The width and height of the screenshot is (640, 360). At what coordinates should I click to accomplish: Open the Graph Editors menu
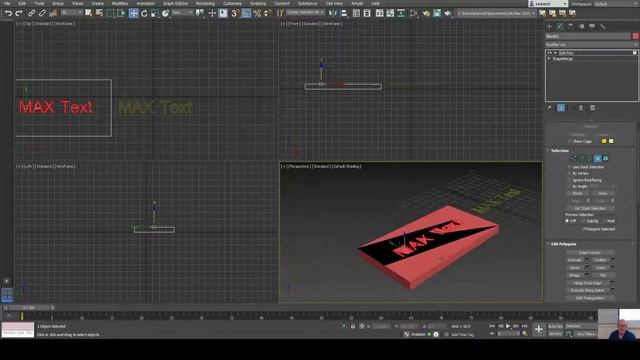(175, 3)
